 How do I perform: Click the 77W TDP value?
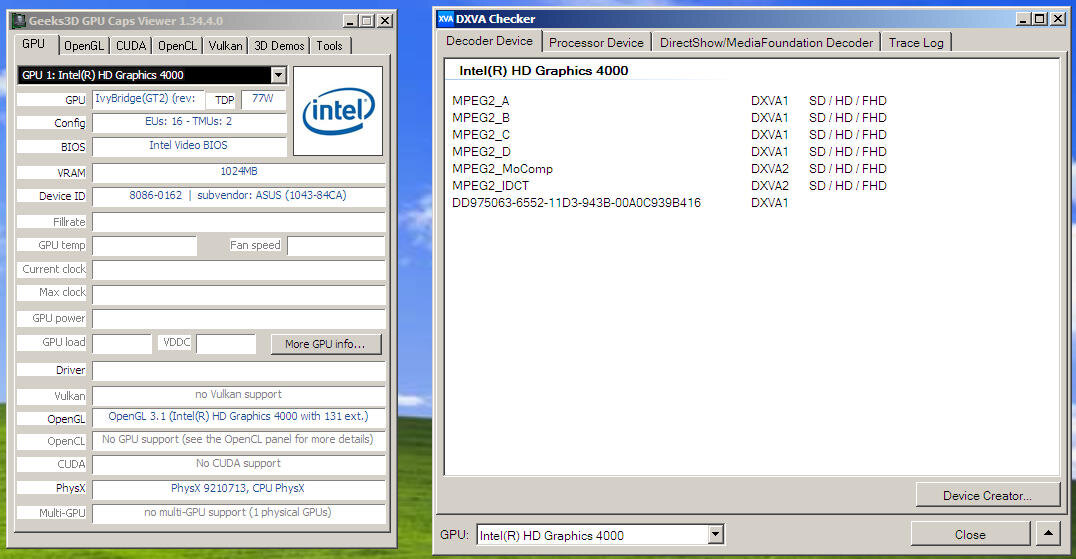pos(263,99)
